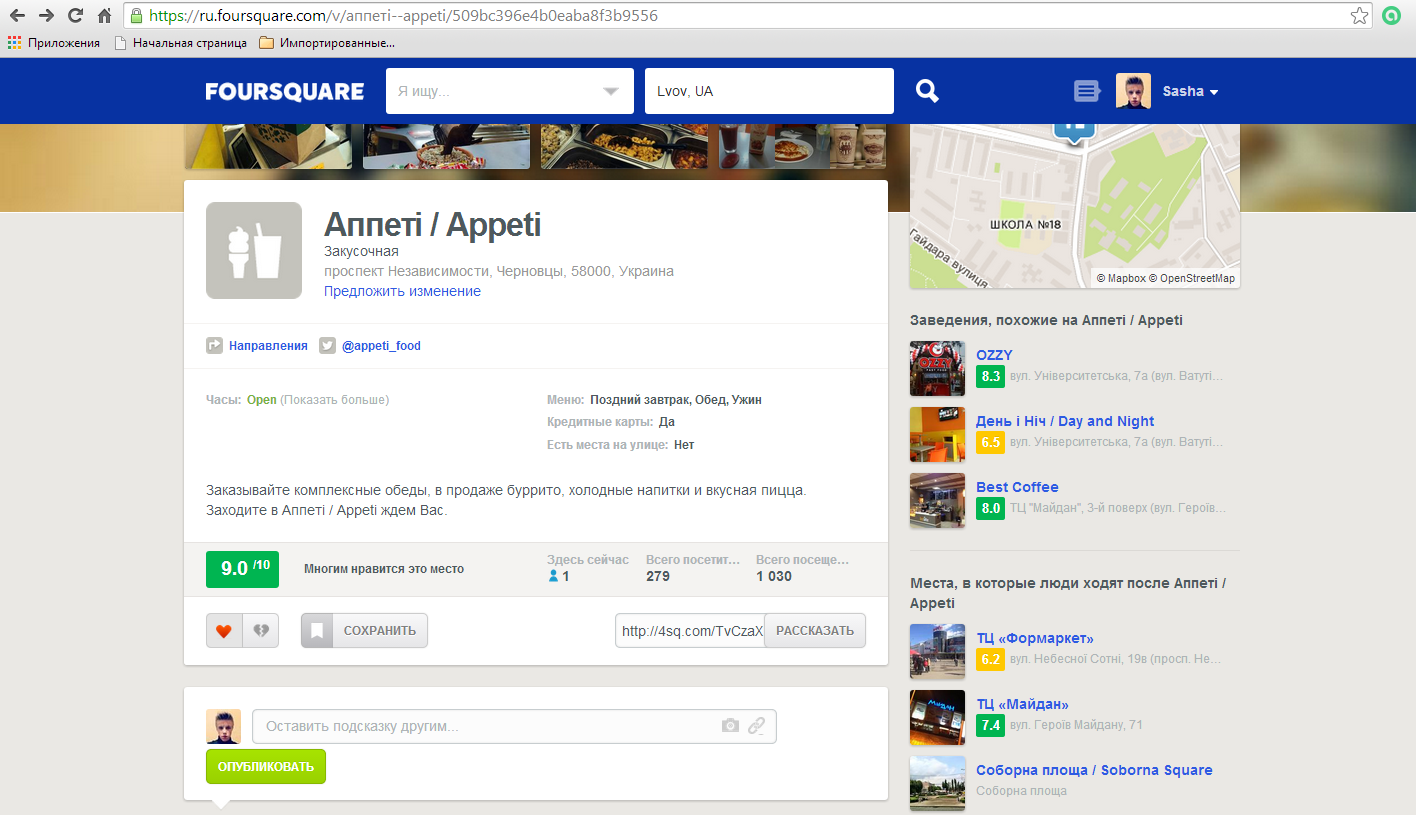Edit the 'Lvov, UA' location field
Image resolution: width=1416 pixels, height=815 pixels.
769,91
